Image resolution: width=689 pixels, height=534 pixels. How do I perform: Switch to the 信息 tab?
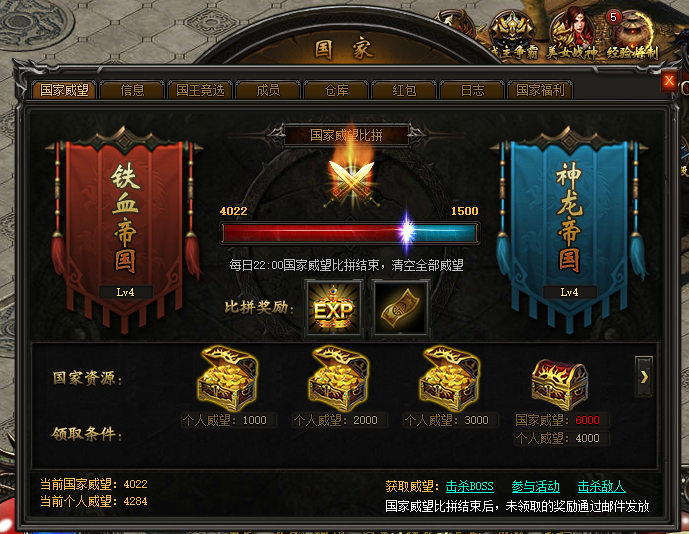(132, 90)
